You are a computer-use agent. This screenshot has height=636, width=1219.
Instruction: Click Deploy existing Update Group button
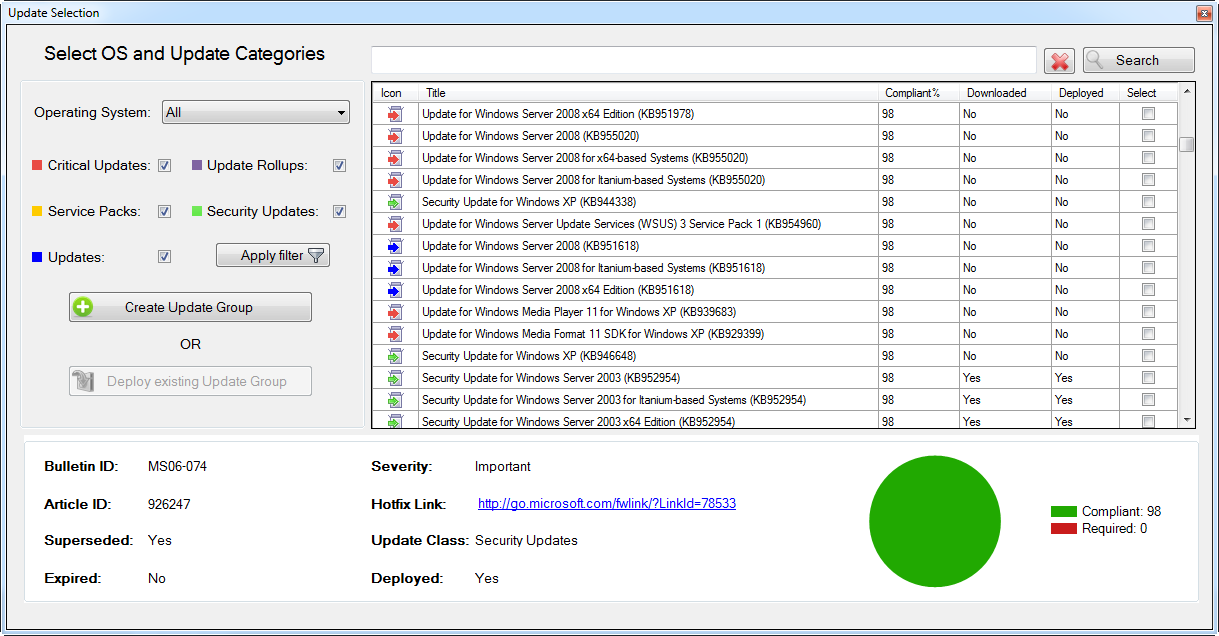[190, 381]
